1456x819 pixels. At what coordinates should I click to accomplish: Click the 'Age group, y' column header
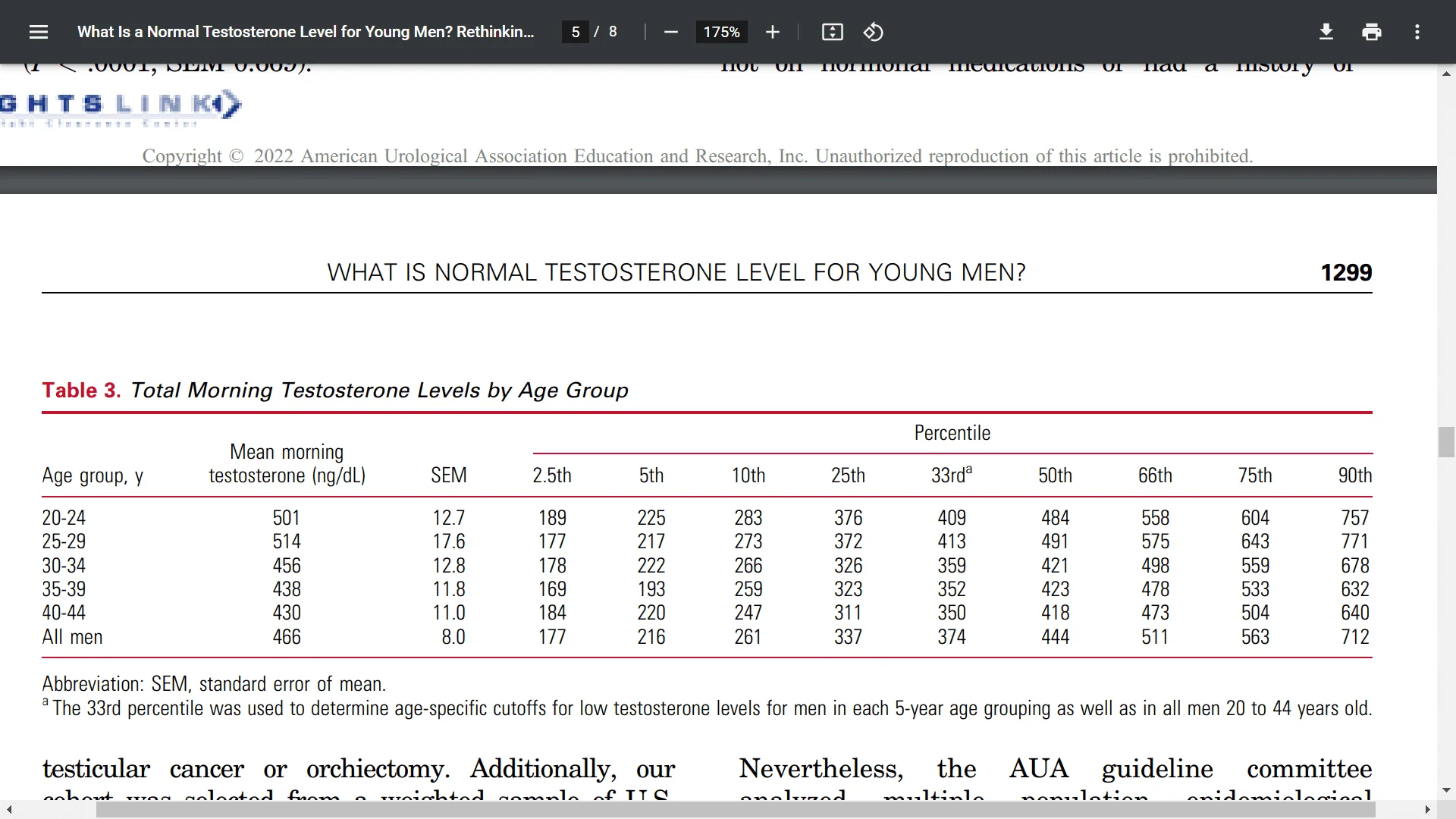93,476
